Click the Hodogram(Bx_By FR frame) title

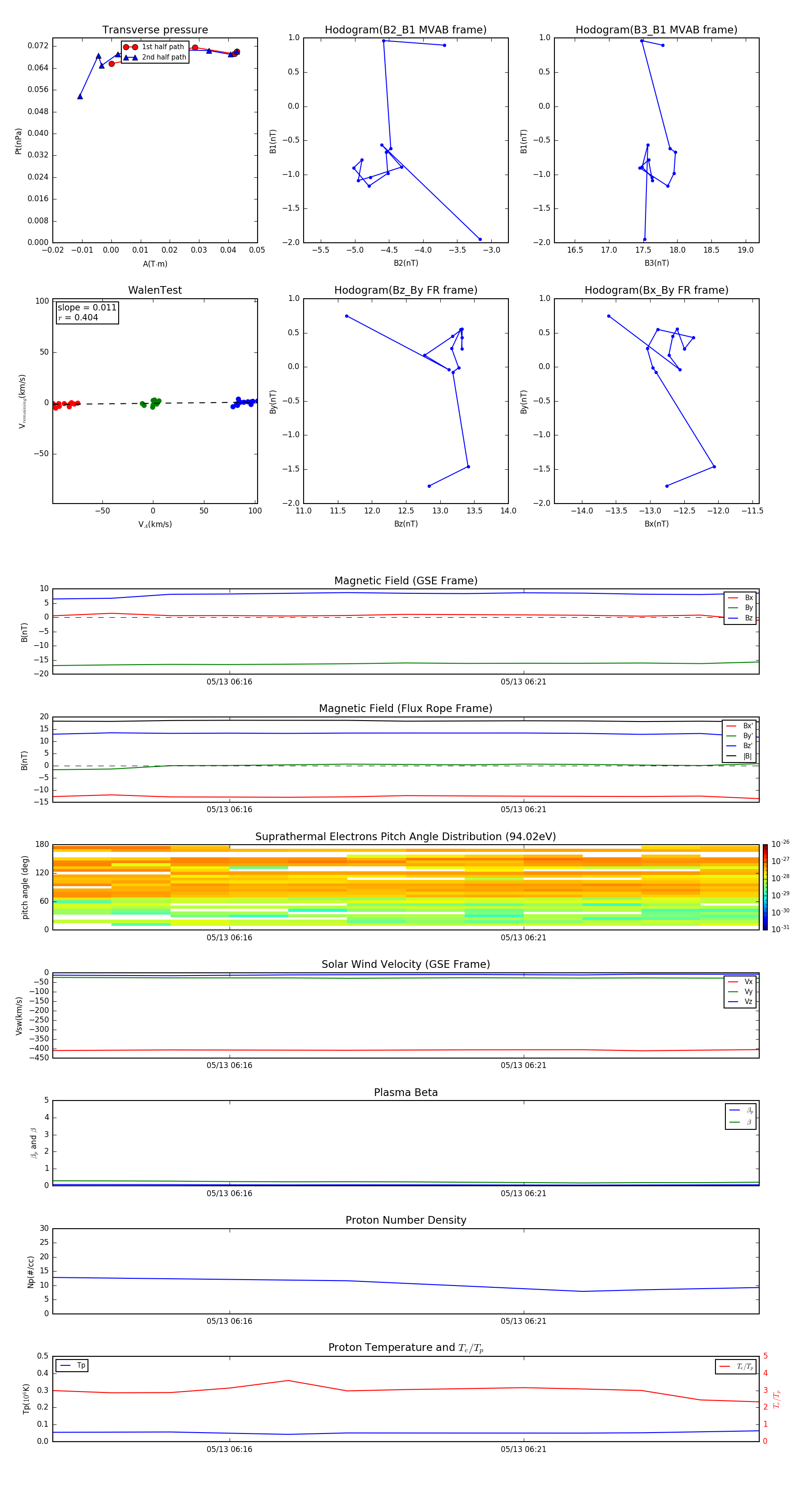[x=656, y=290]
